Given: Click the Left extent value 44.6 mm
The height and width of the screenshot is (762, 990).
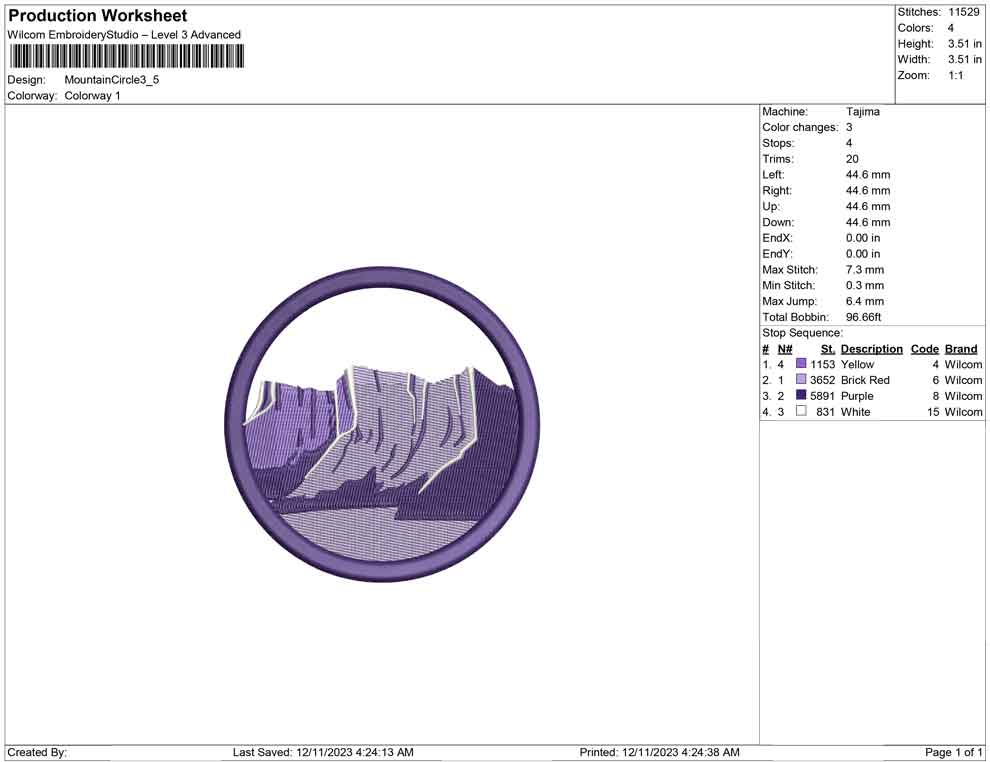Looking at the screenshot, I should [x=868, y=175].
